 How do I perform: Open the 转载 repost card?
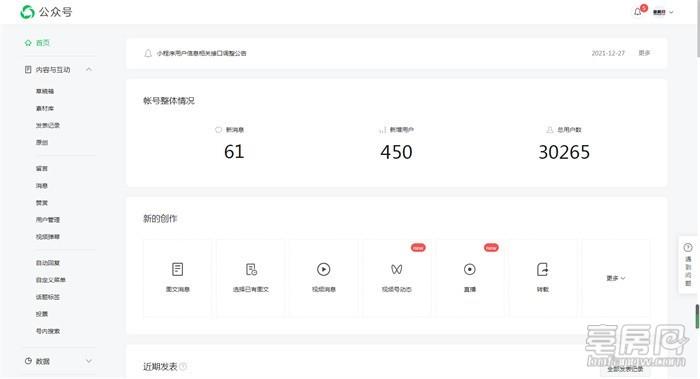pyautogui.click(x=543, y=278)
